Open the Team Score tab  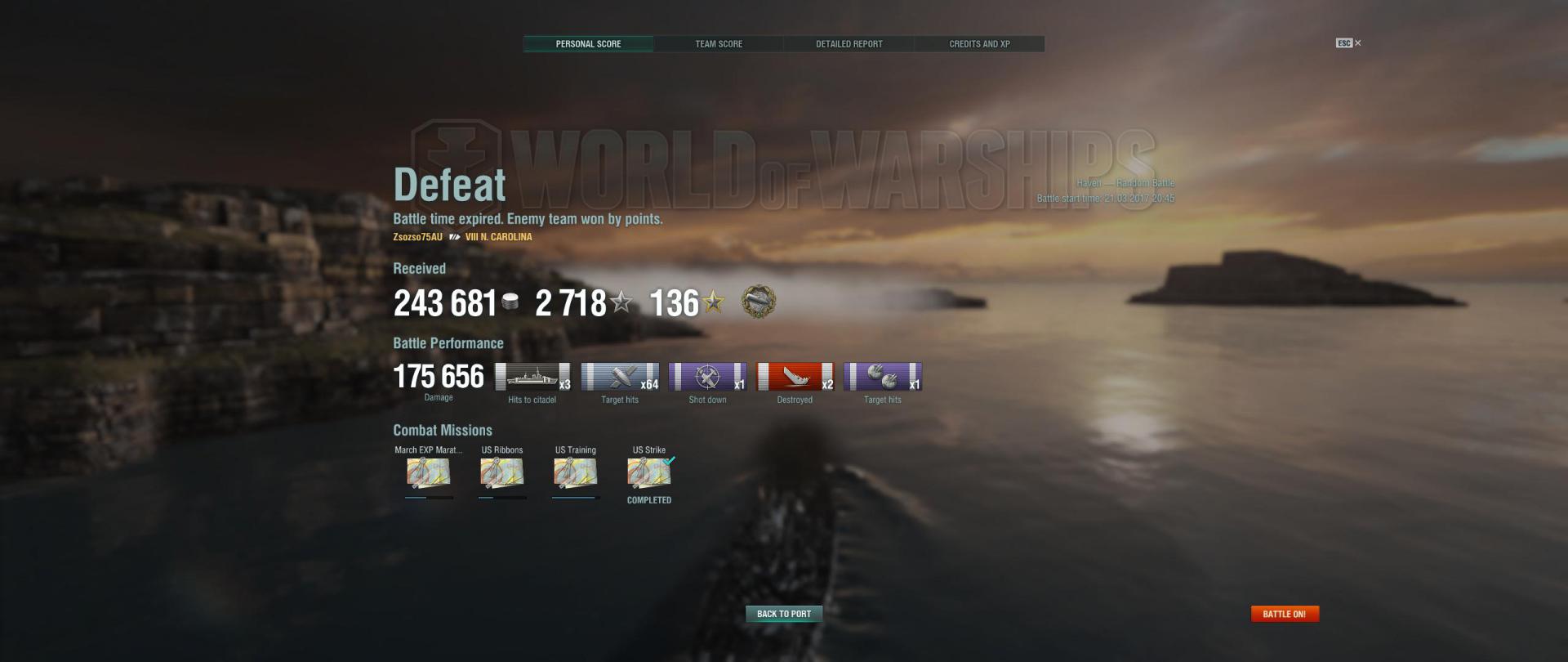click(x=719, y=44)
